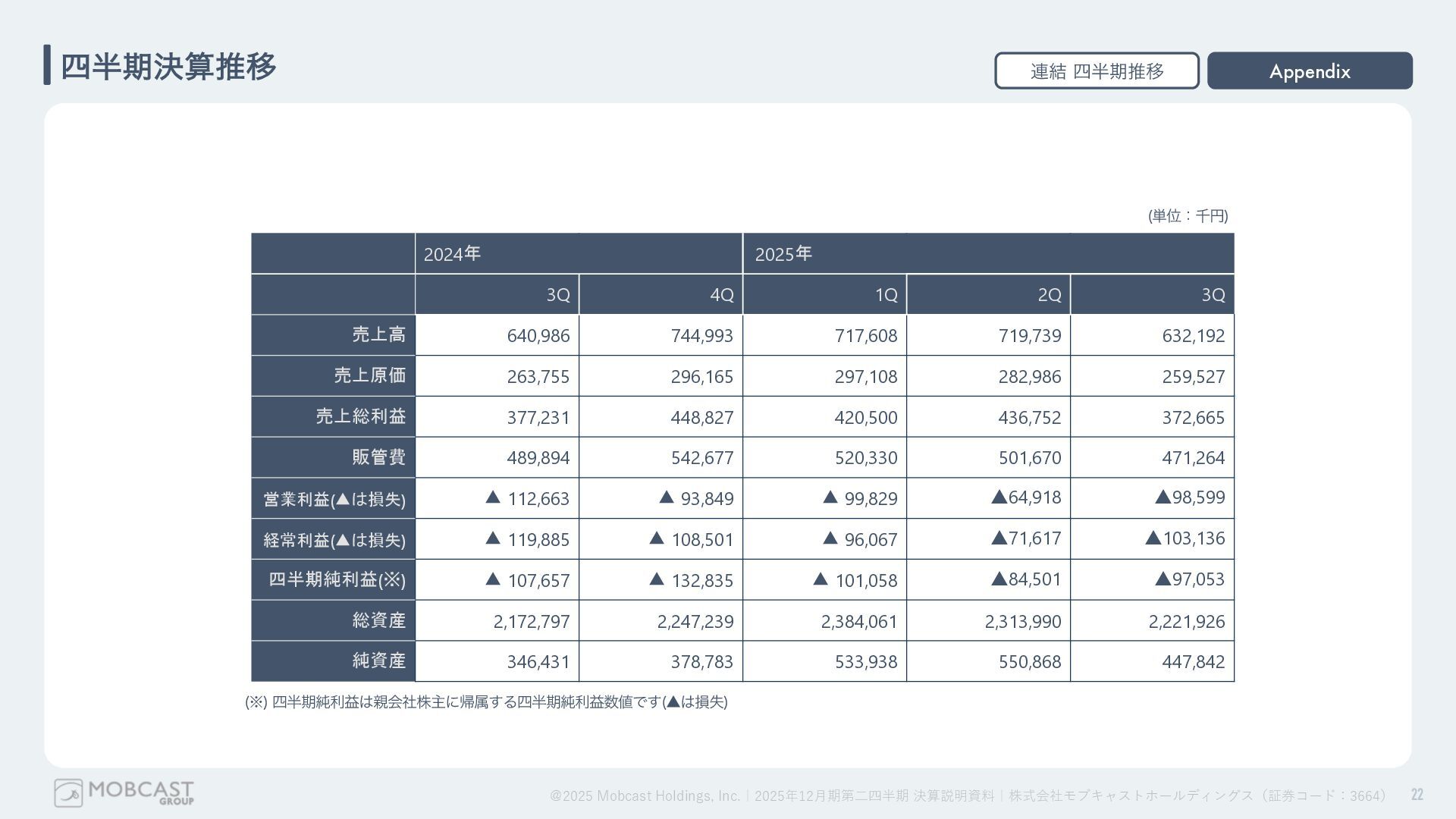Select the 連結 四半期推移 tab box
The image size is (1456, 819).
(x=1097, y=71)
